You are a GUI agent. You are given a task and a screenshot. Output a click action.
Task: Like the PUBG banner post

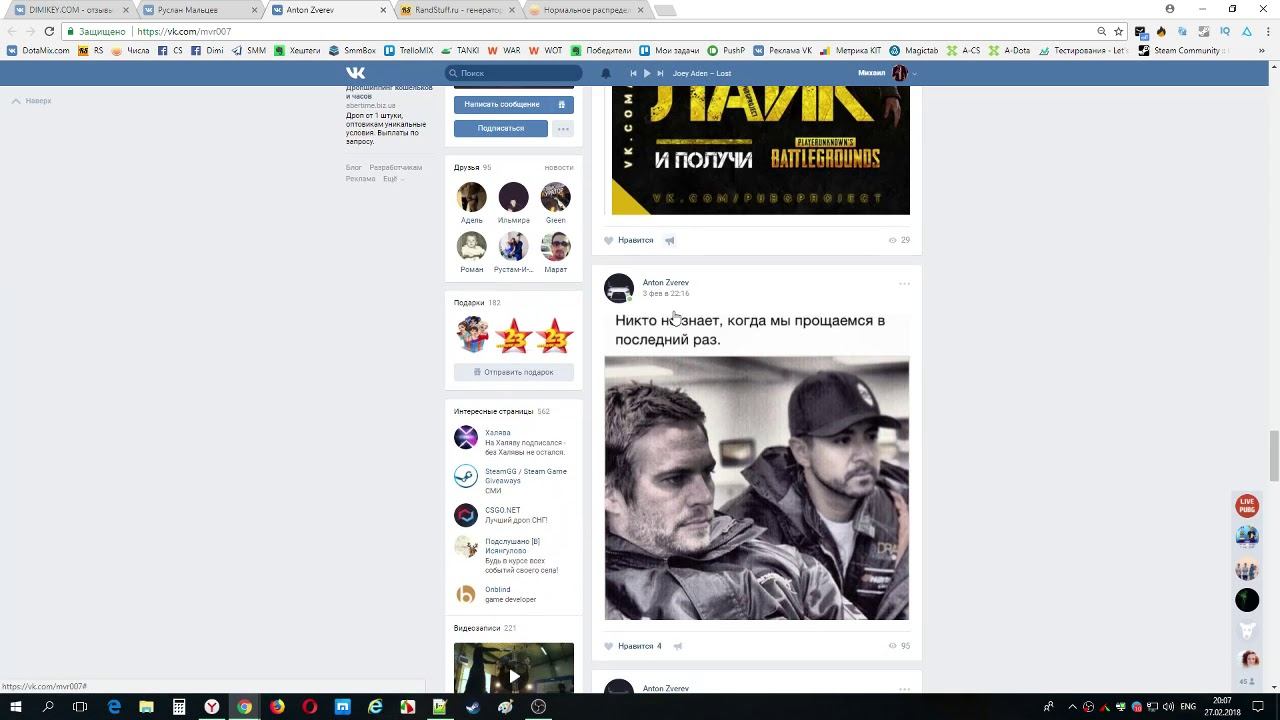tap(628, 240)
